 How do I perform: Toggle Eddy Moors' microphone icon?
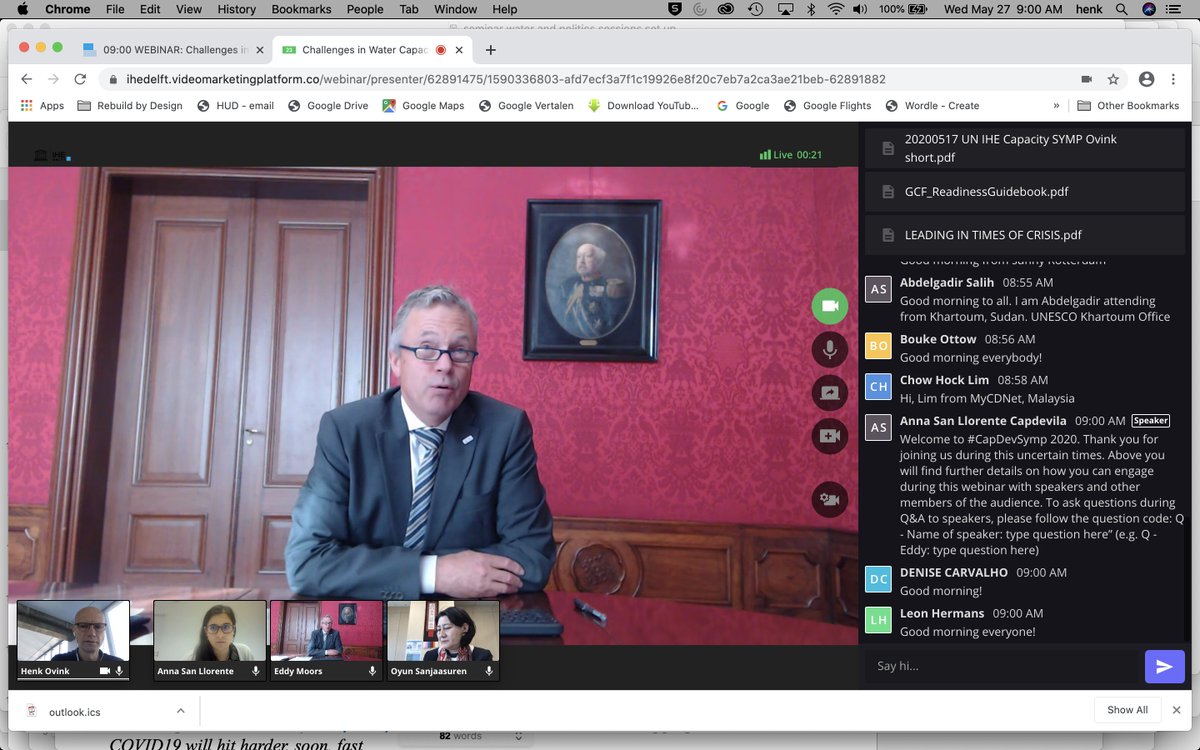pyautogui.click(x=372, y=671)
